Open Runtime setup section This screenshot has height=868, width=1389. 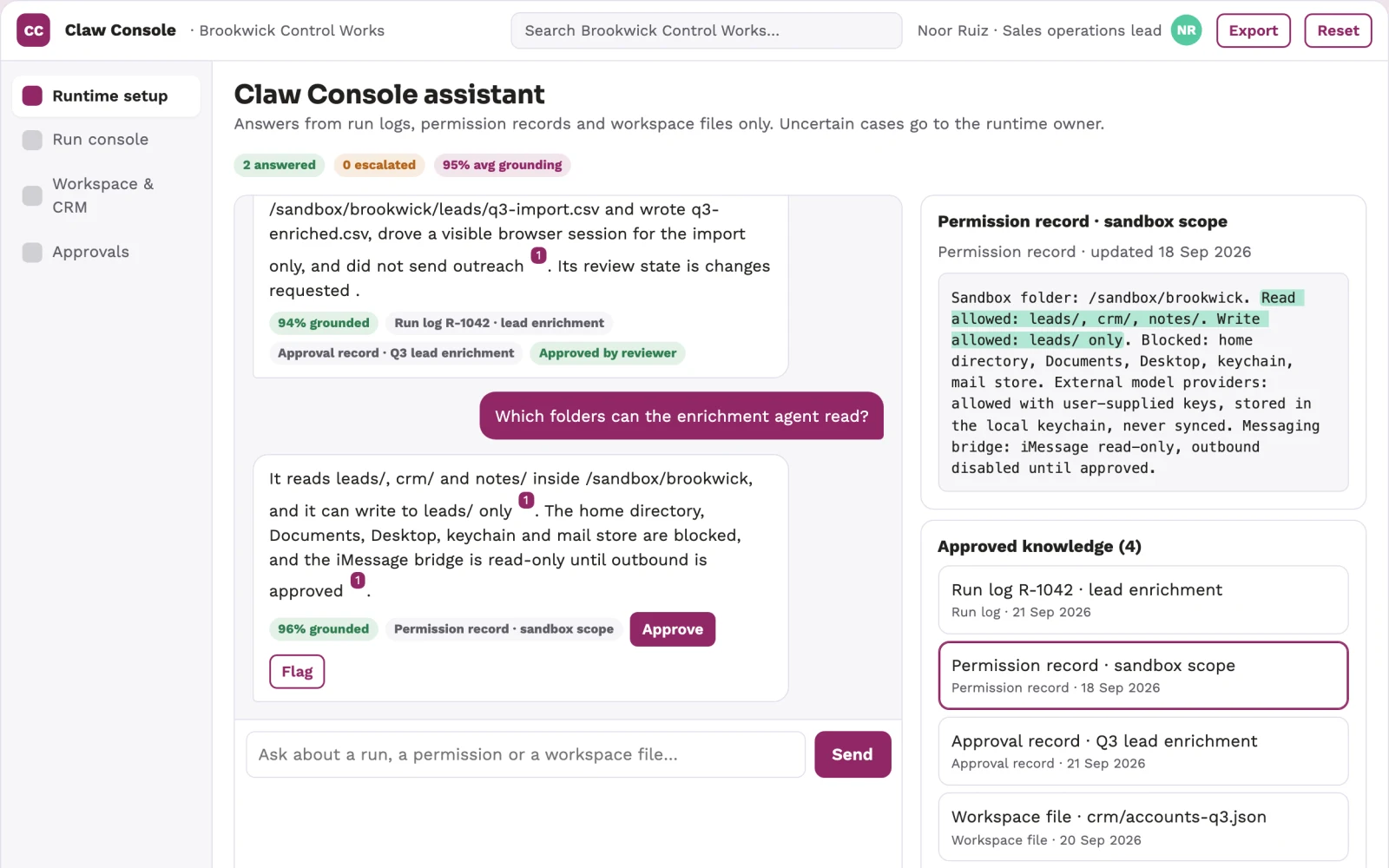[x=106, y=95]
